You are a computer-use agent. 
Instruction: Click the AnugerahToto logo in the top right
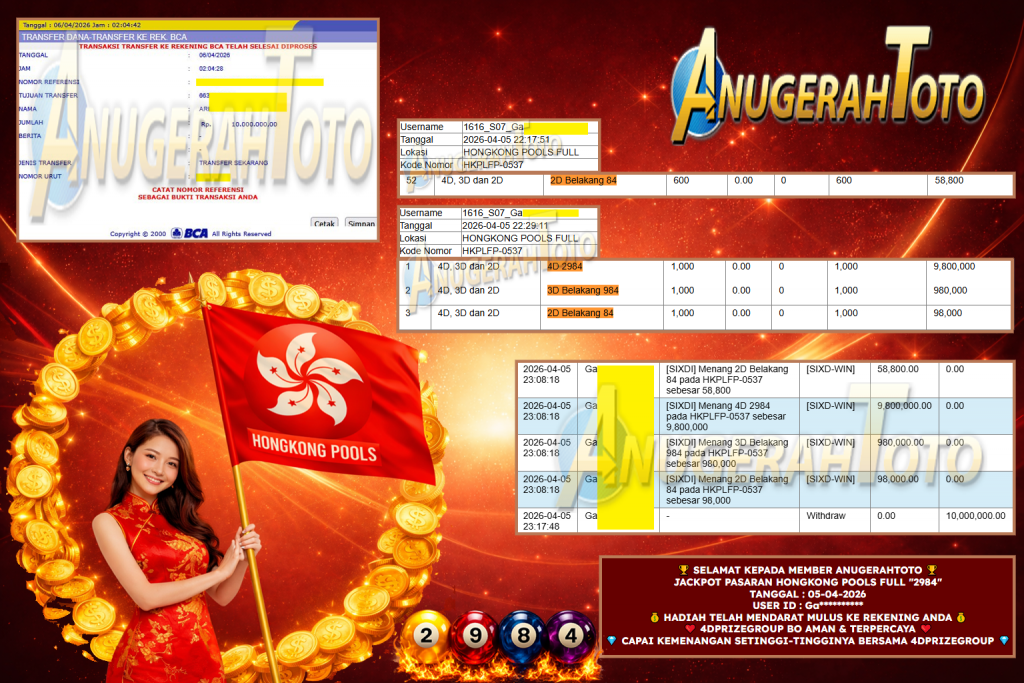826,77
